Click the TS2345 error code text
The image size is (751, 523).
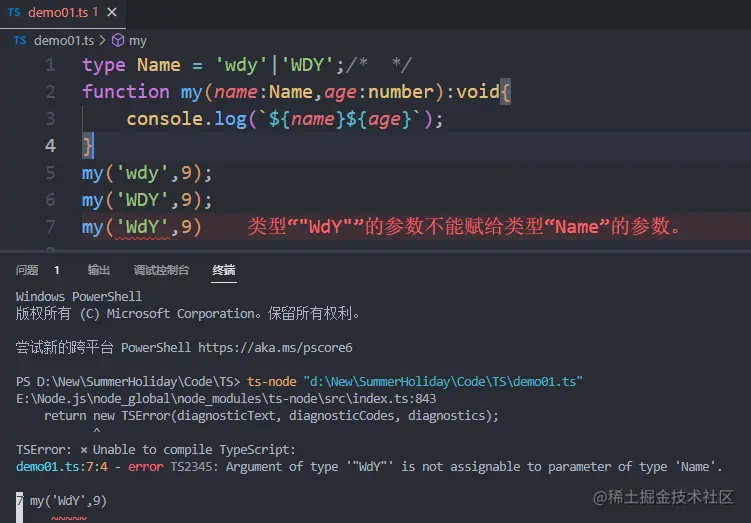pos(191,467)
